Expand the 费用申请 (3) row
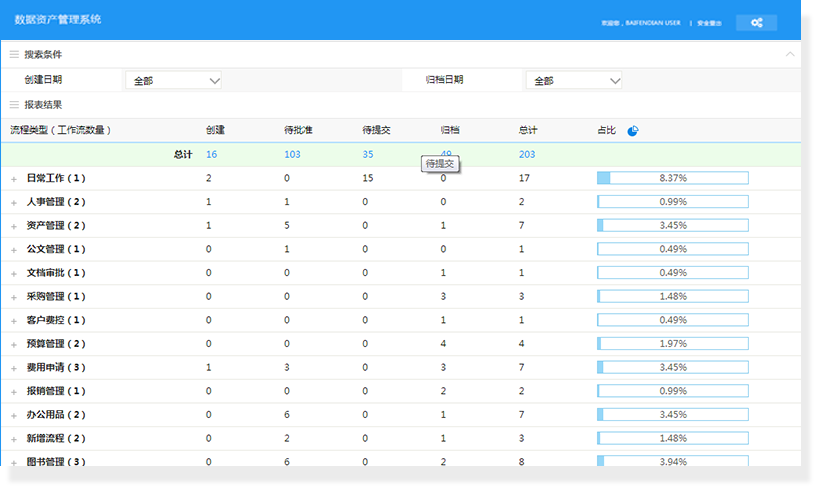 (14, 368)
